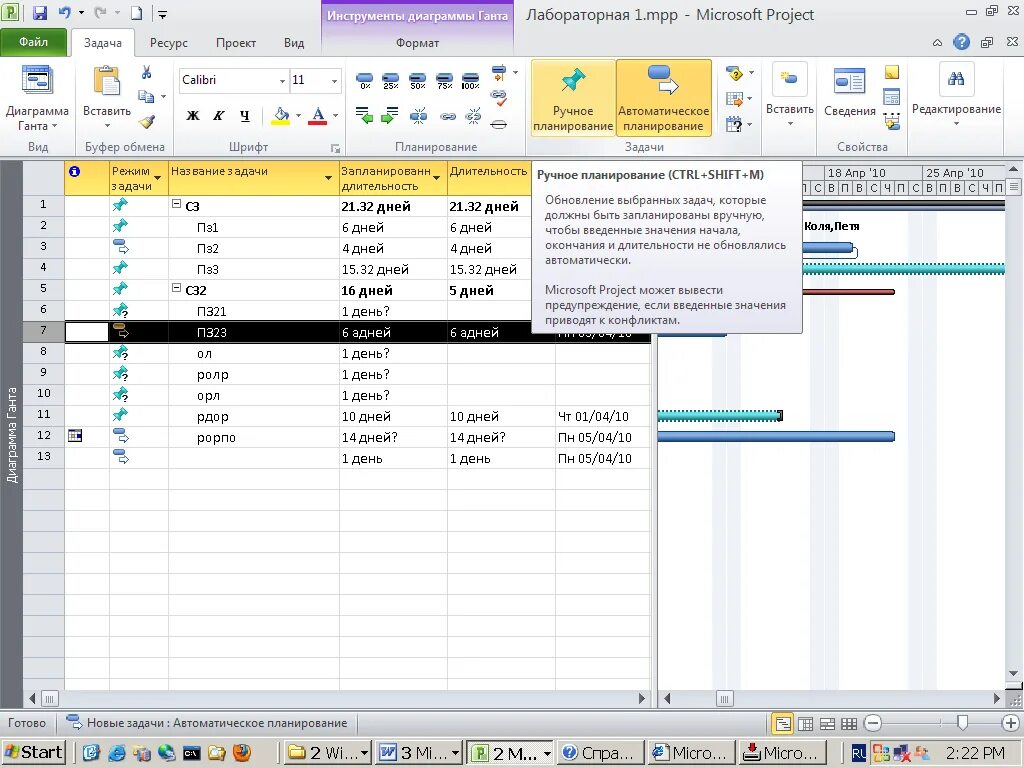The height and width of the screenshot is (768, 1024).
Task: Switch to the Проект tab
Action: [x=236, y=43]
